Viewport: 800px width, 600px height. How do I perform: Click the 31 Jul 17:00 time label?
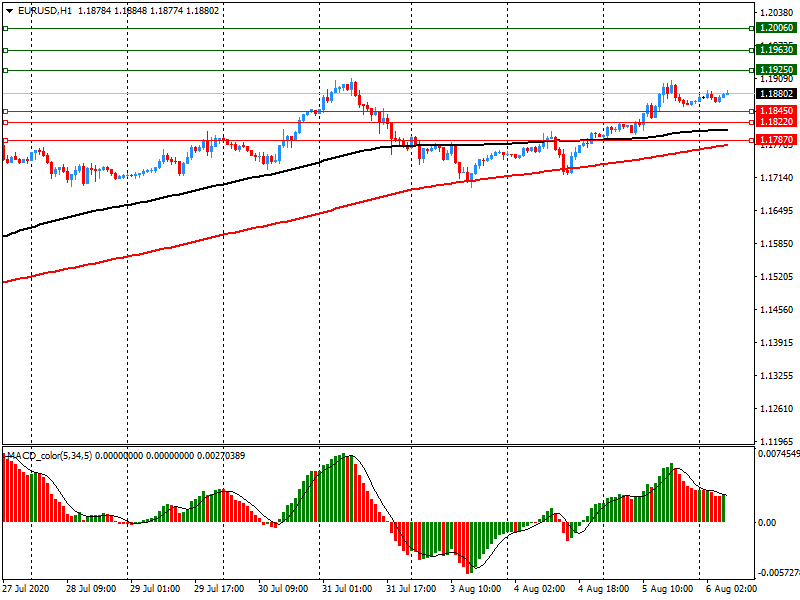(x=411, y=589)
